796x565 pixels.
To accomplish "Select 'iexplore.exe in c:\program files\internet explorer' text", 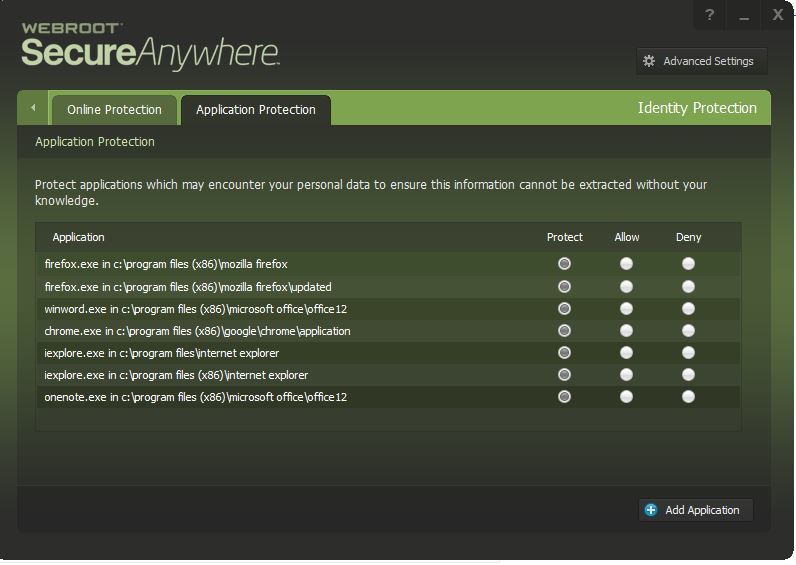I will [161, 353].
